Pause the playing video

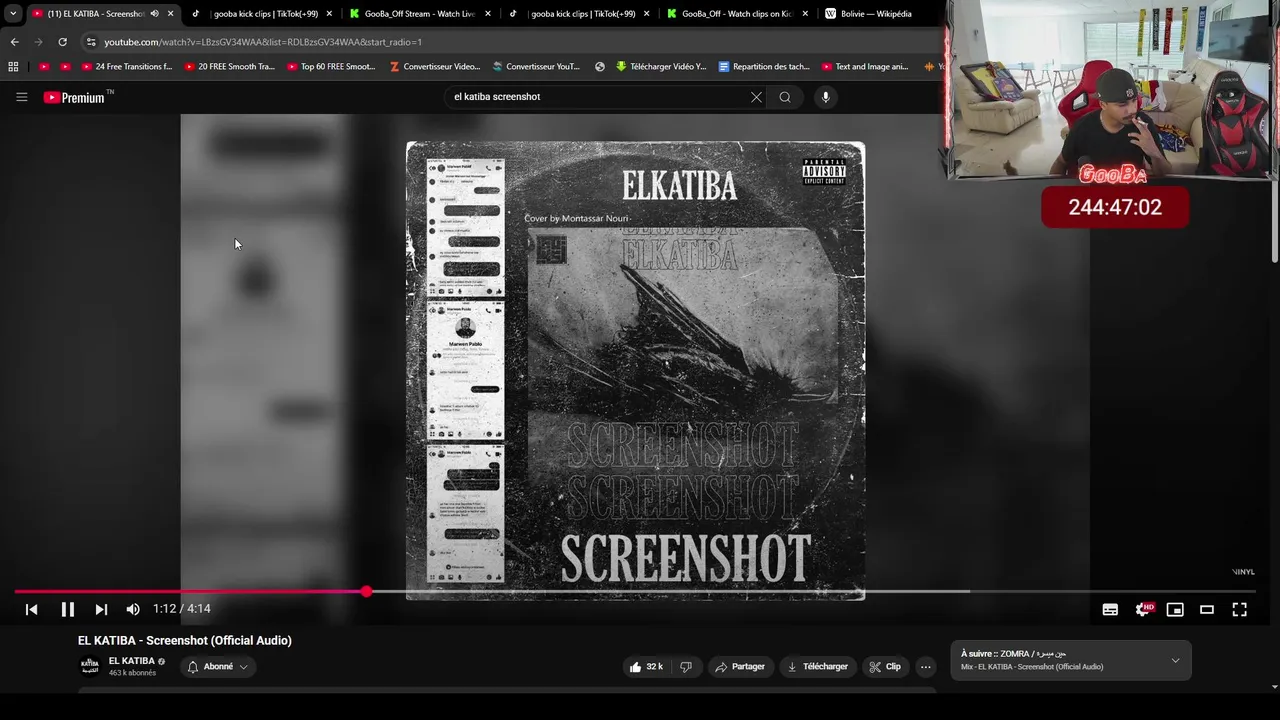point(67,609)
